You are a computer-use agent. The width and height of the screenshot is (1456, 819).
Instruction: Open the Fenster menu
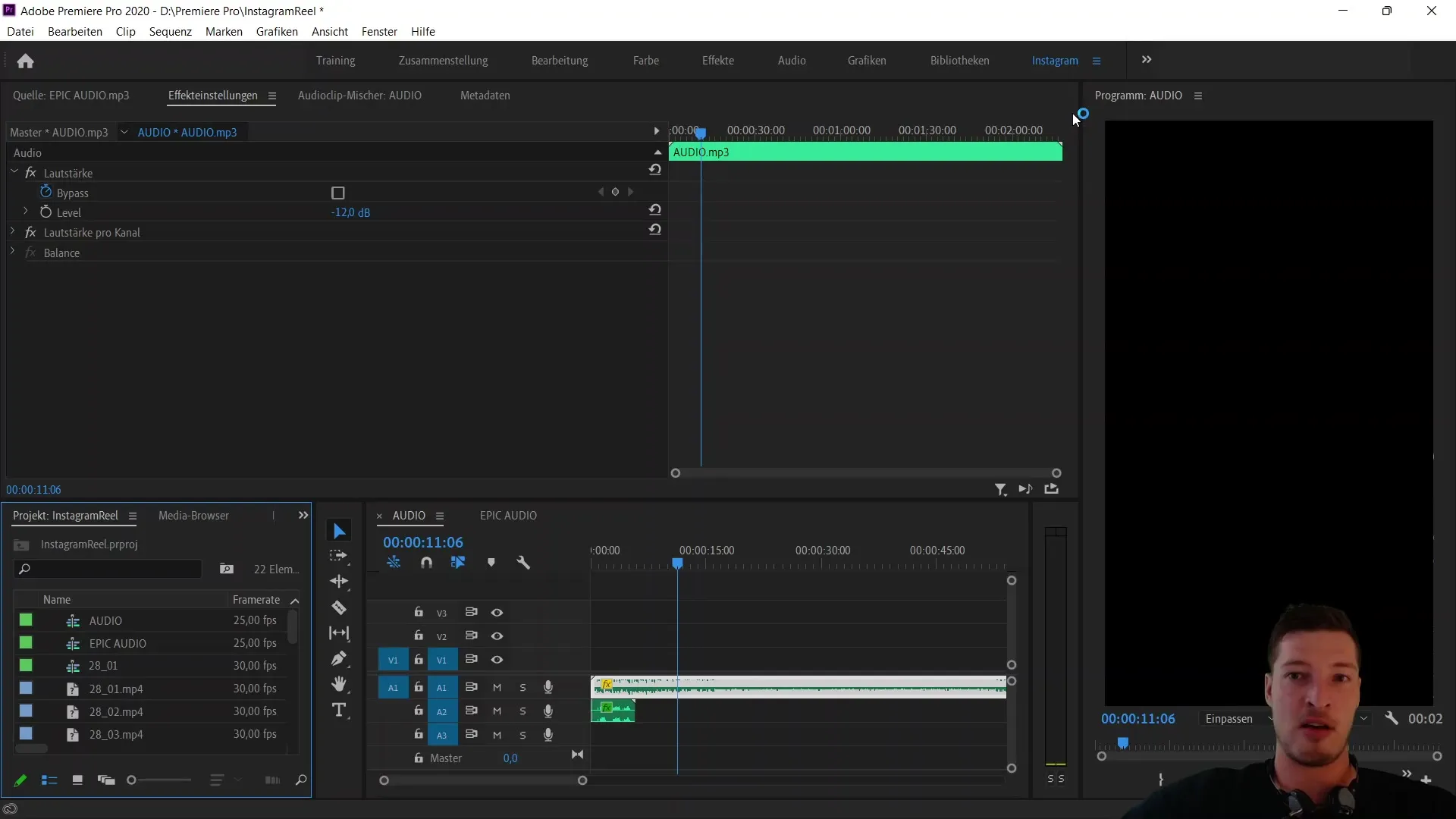click(379, 32)
